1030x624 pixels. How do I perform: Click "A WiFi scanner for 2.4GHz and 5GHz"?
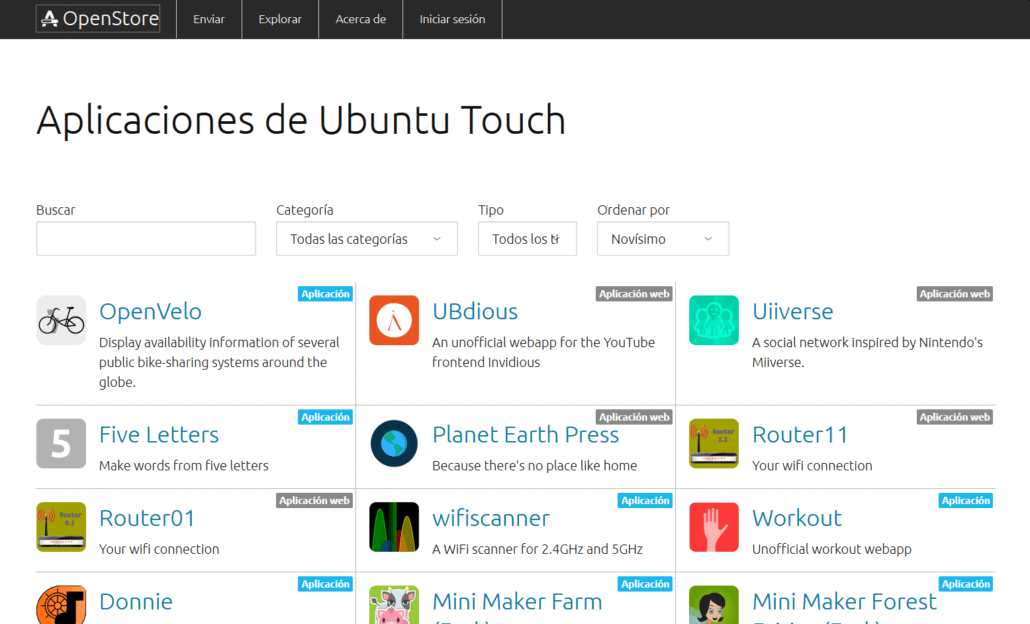(537, 549)
